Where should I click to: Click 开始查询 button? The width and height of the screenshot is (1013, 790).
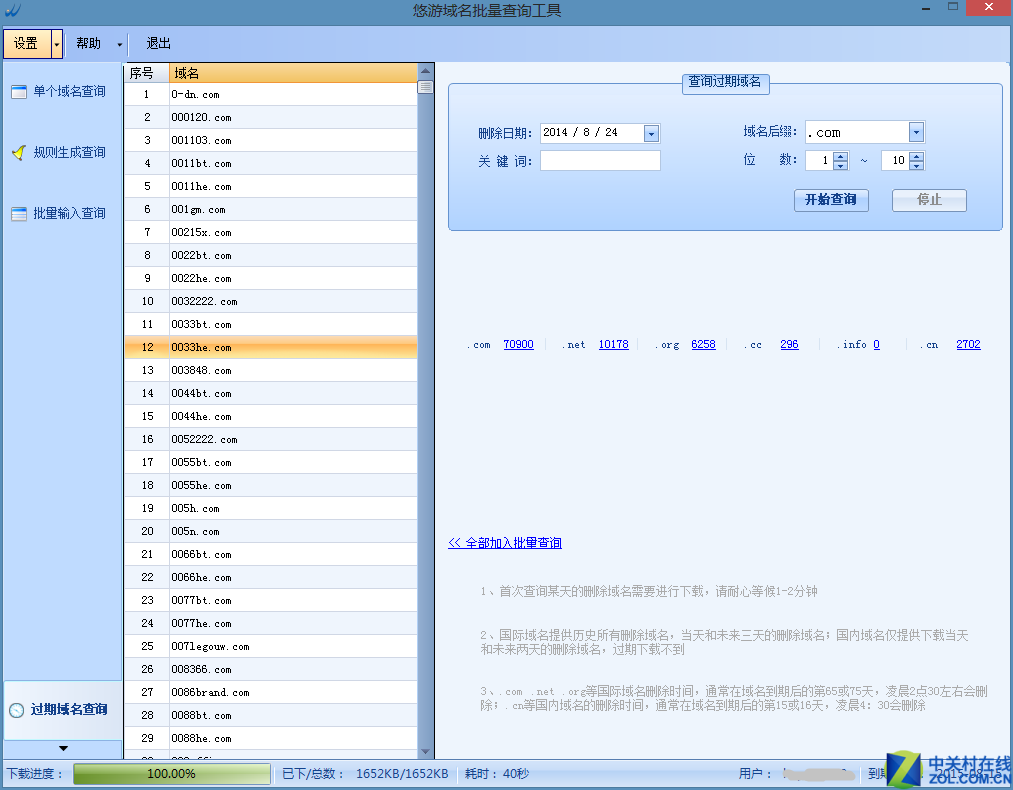pyautogui.click(x=831, y=200)
